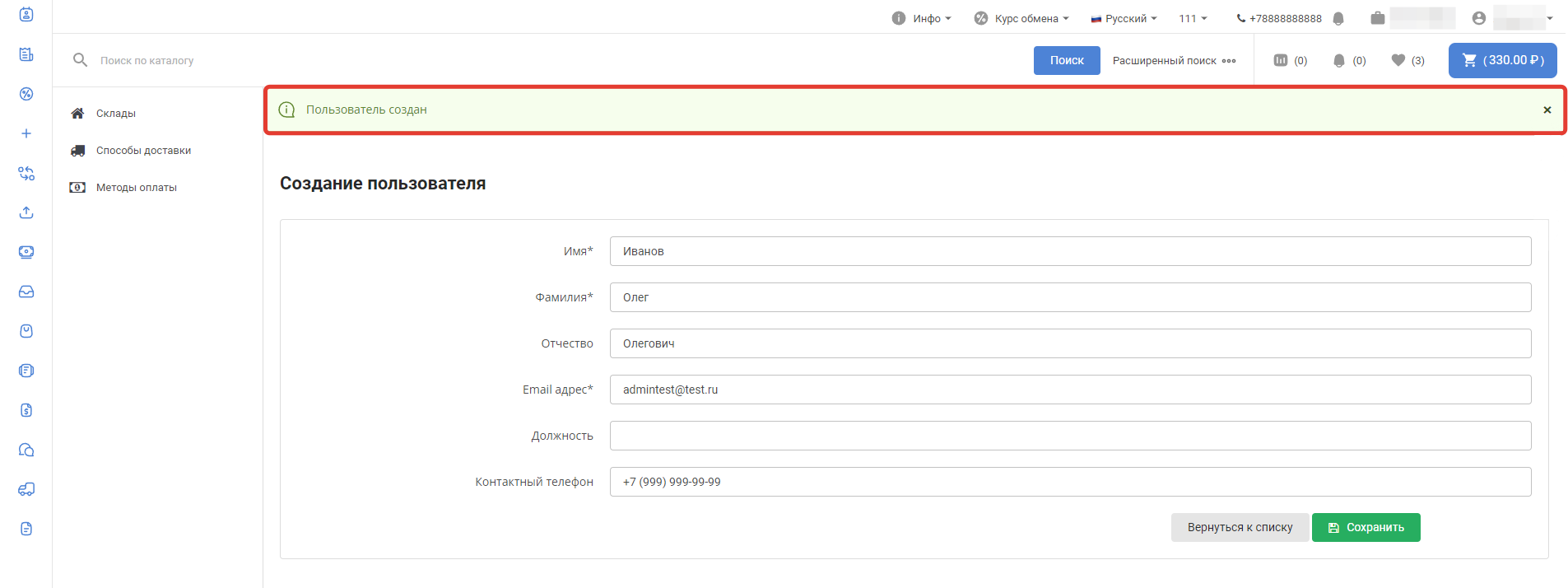The height and width of the screenshot is (588, 1568).
Task: Click the plus icon in left sidebar
Action: point(26,133)
